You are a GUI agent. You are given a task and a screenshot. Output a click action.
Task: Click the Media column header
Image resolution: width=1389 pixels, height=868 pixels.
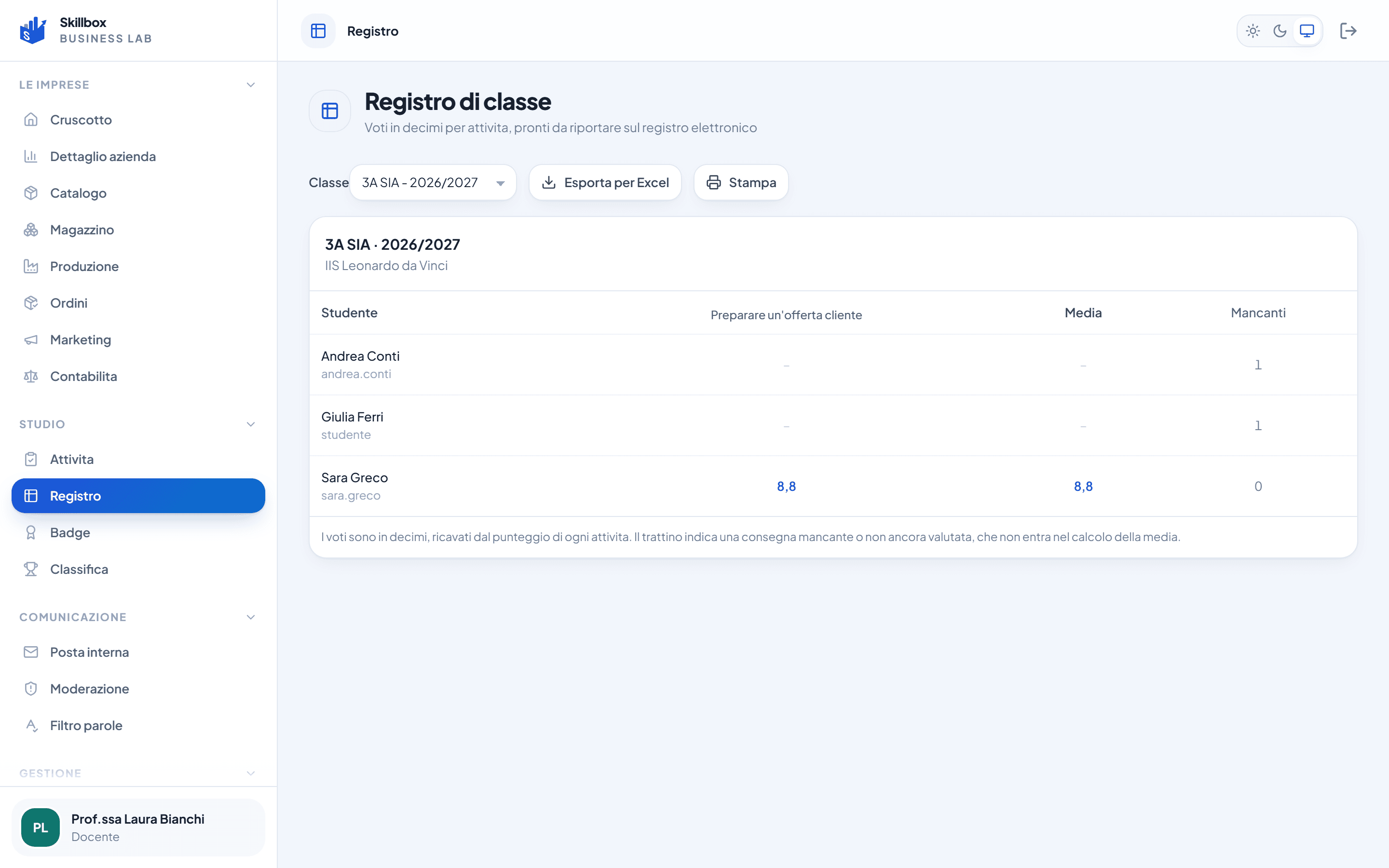(x=1083, y=313)
